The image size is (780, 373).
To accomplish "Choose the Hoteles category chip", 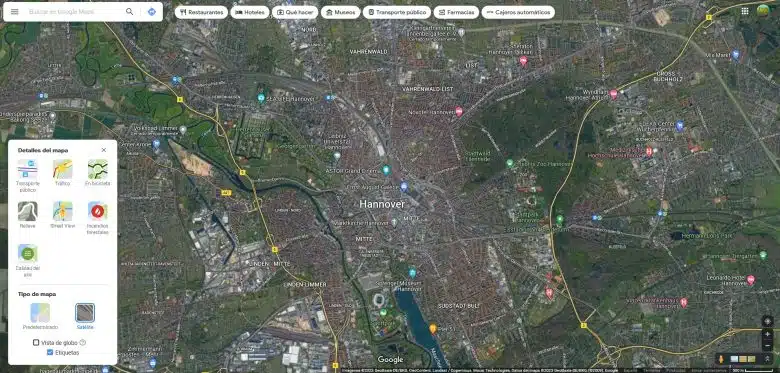I will pos(250,12).
